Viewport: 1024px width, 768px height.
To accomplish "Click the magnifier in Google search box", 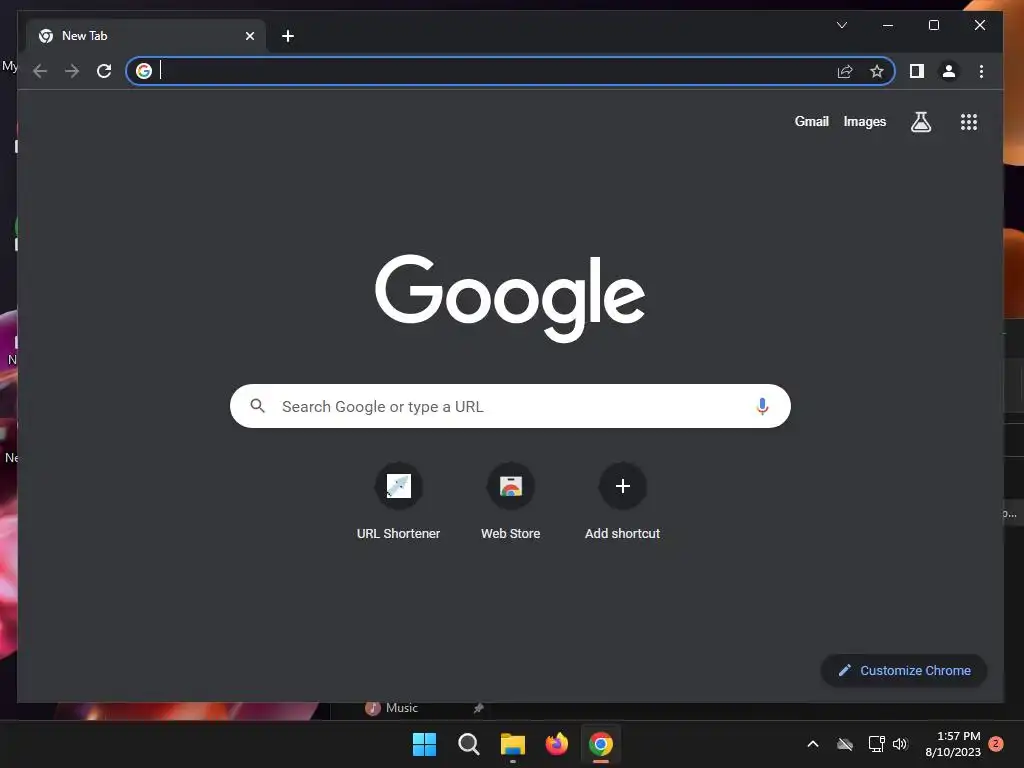I will [x=258, y=406].
